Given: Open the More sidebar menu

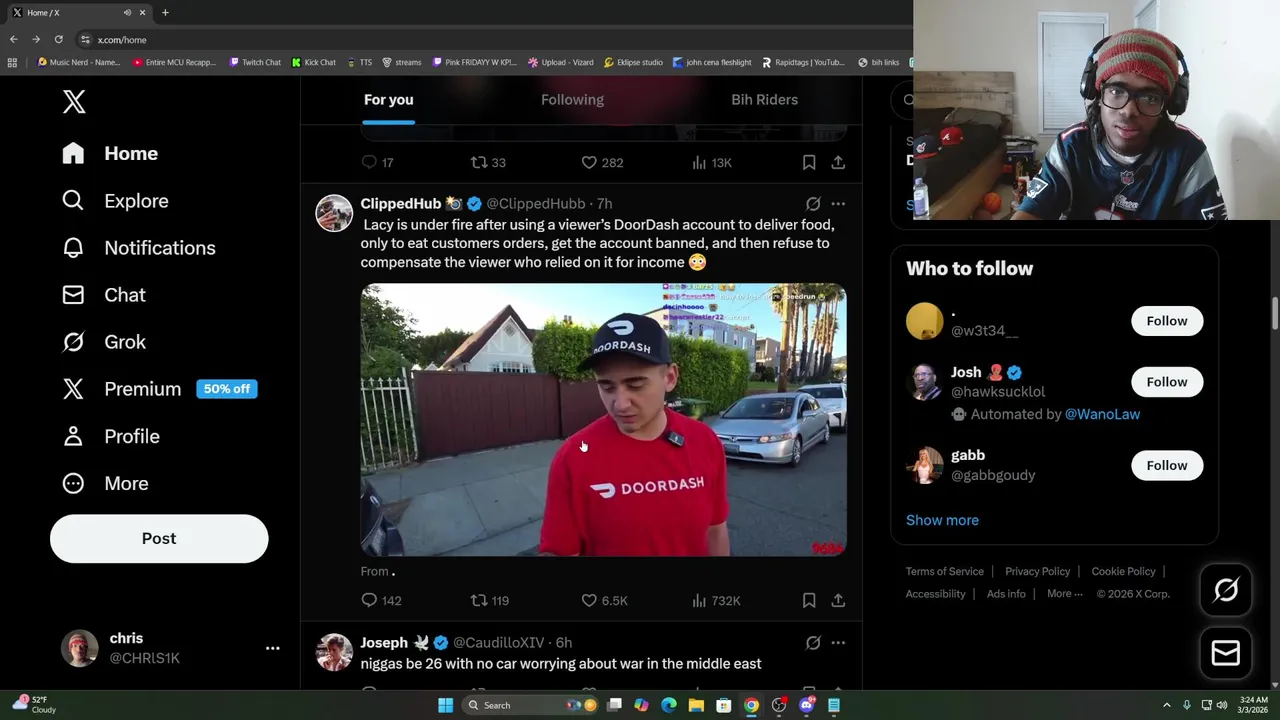Looking at the screenshot, I should pos(105,483).
